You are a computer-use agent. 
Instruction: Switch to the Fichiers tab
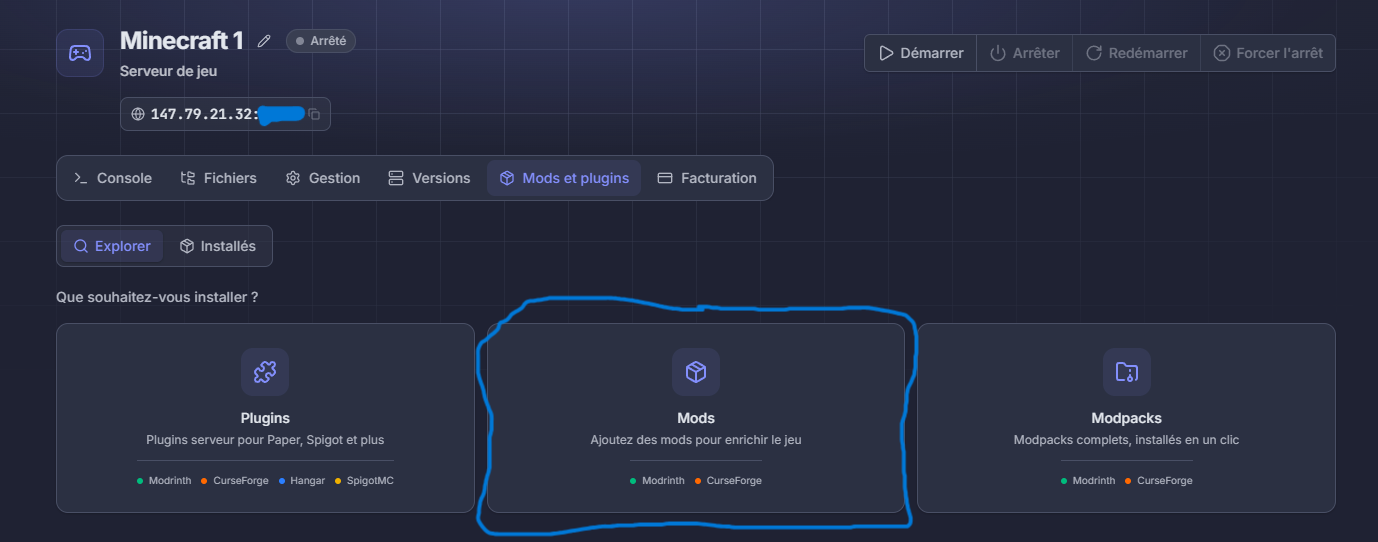point(218,178)
